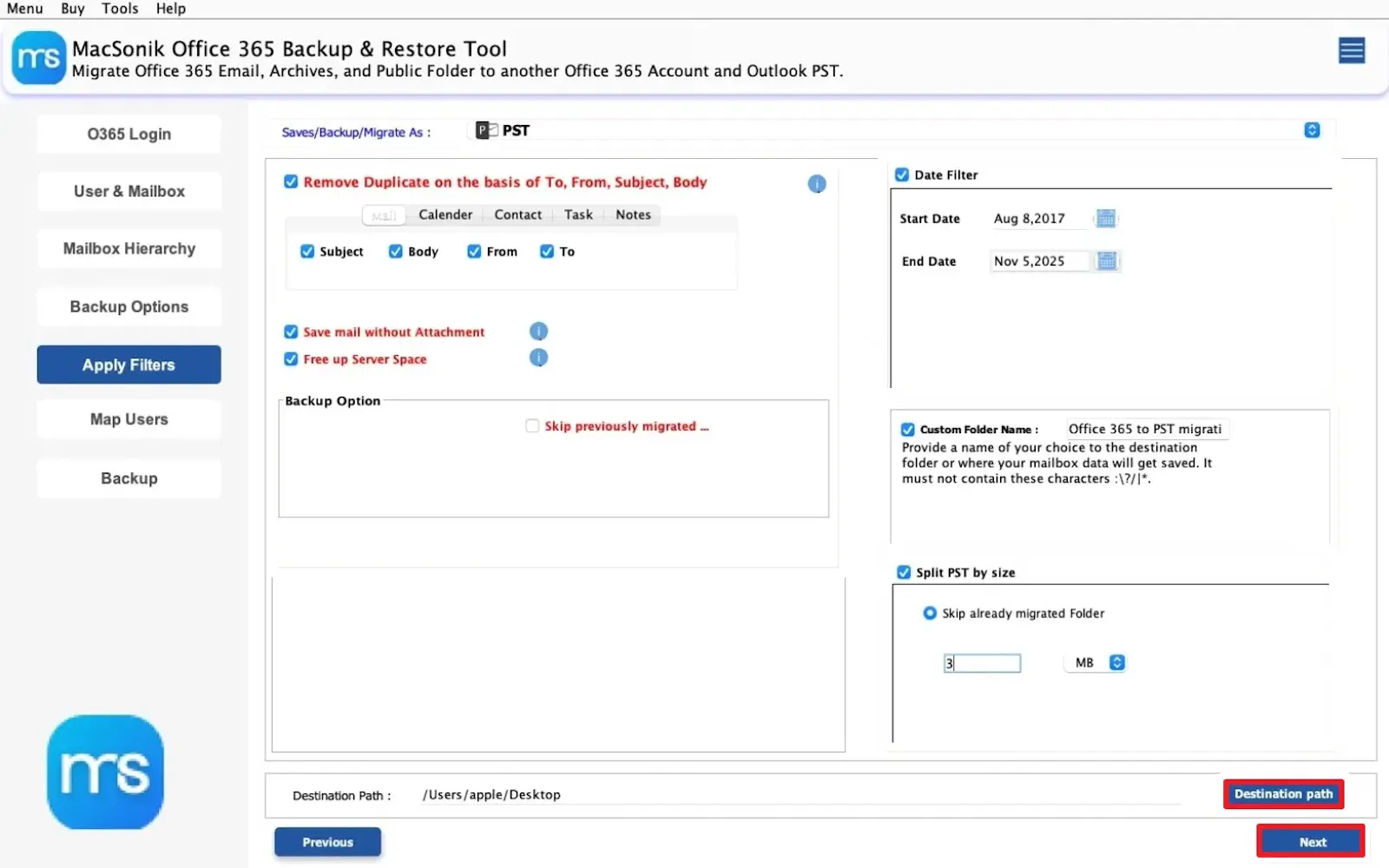Toggle Save mail without Attachment
This screenshot has width=1389, height=868.
pyautogui.click(x=291, y=332)
